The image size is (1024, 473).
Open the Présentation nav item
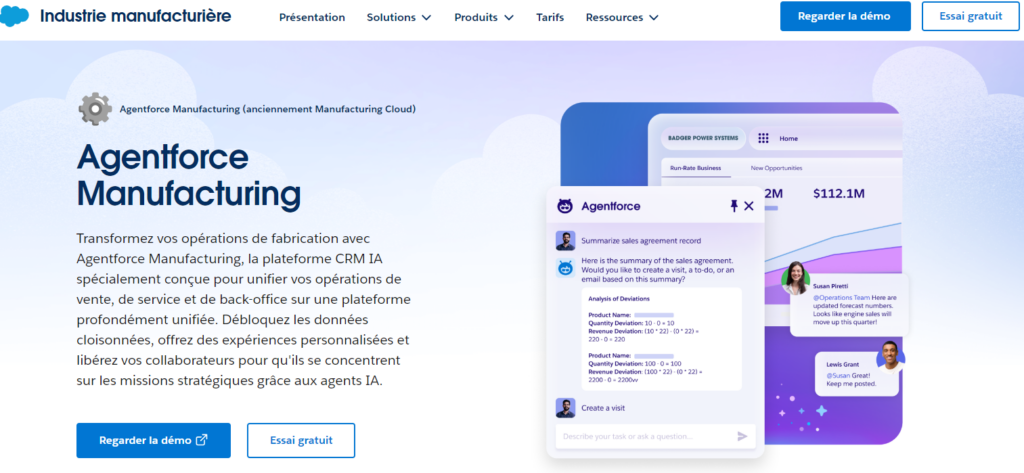(312, 18)
